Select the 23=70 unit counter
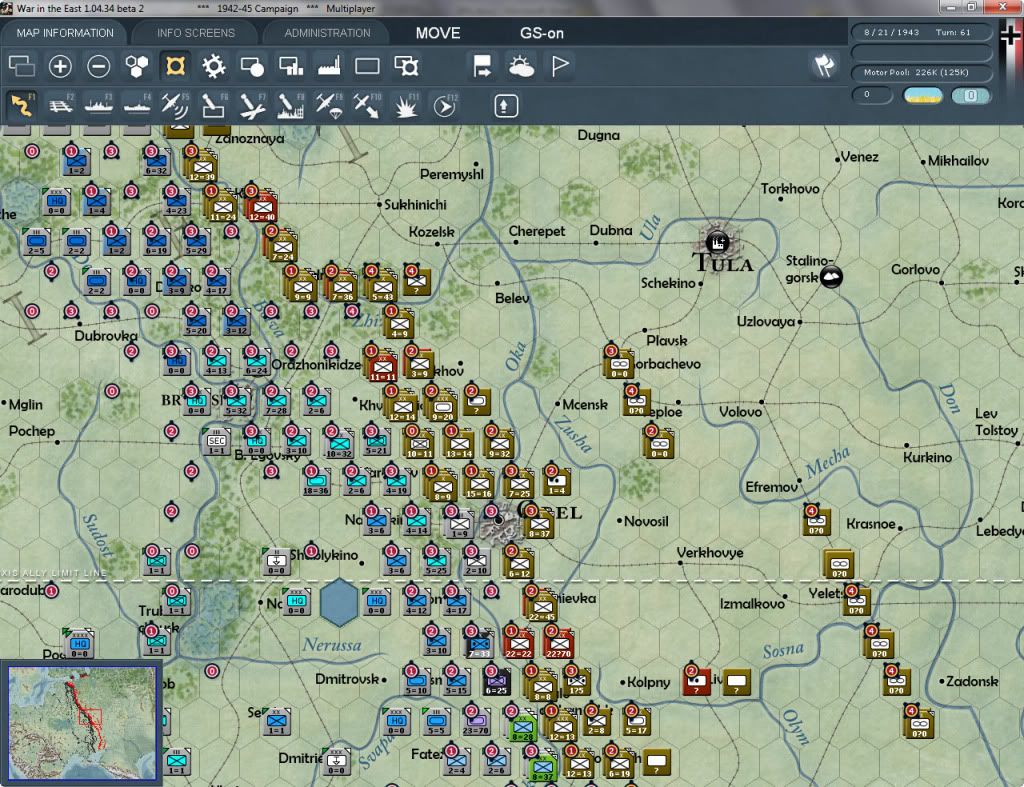Viewport: 1024px width, 787px height. coord(477,722)
